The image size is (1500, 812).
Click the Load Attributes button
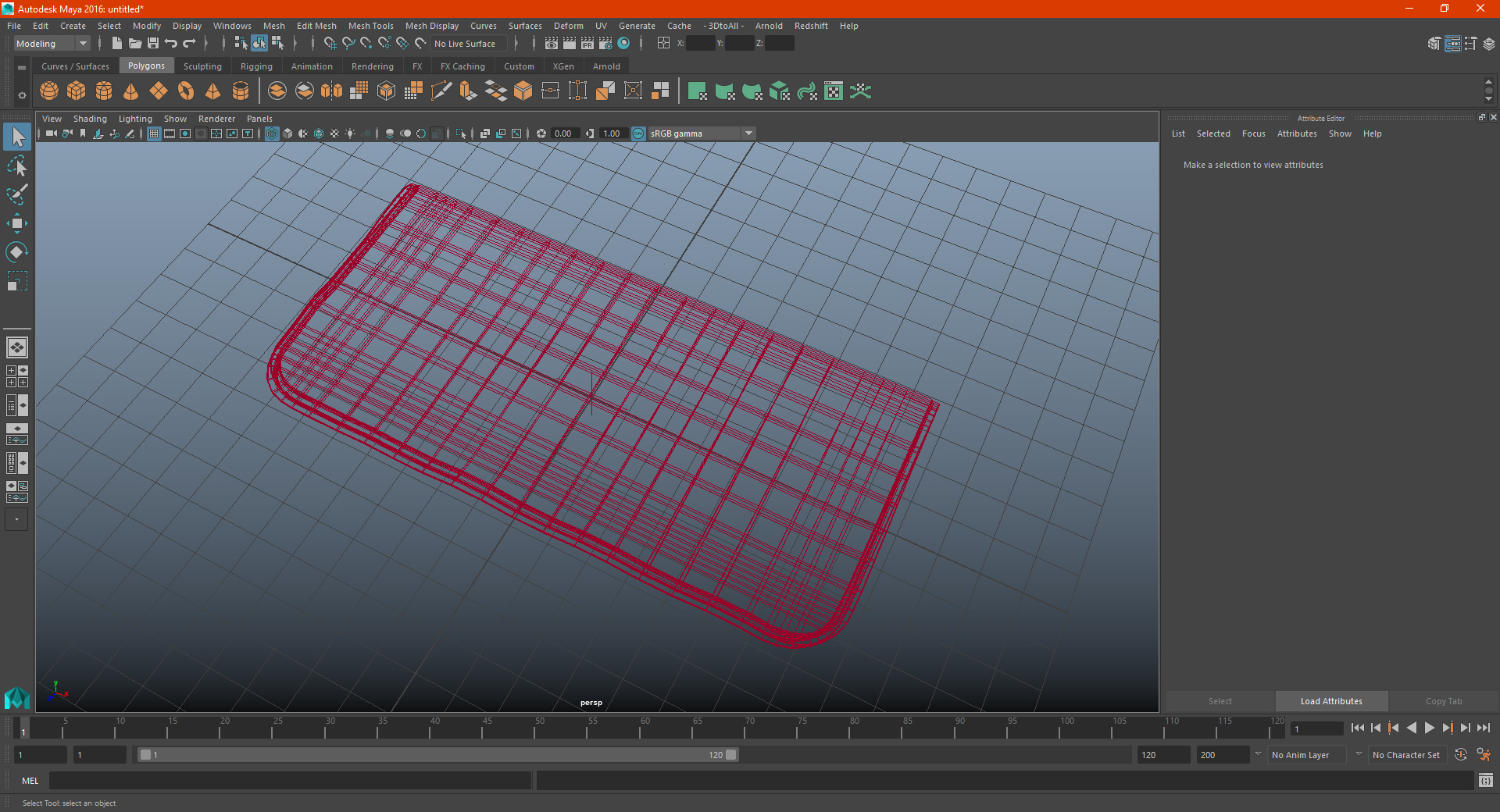(x=1331, y=701)
